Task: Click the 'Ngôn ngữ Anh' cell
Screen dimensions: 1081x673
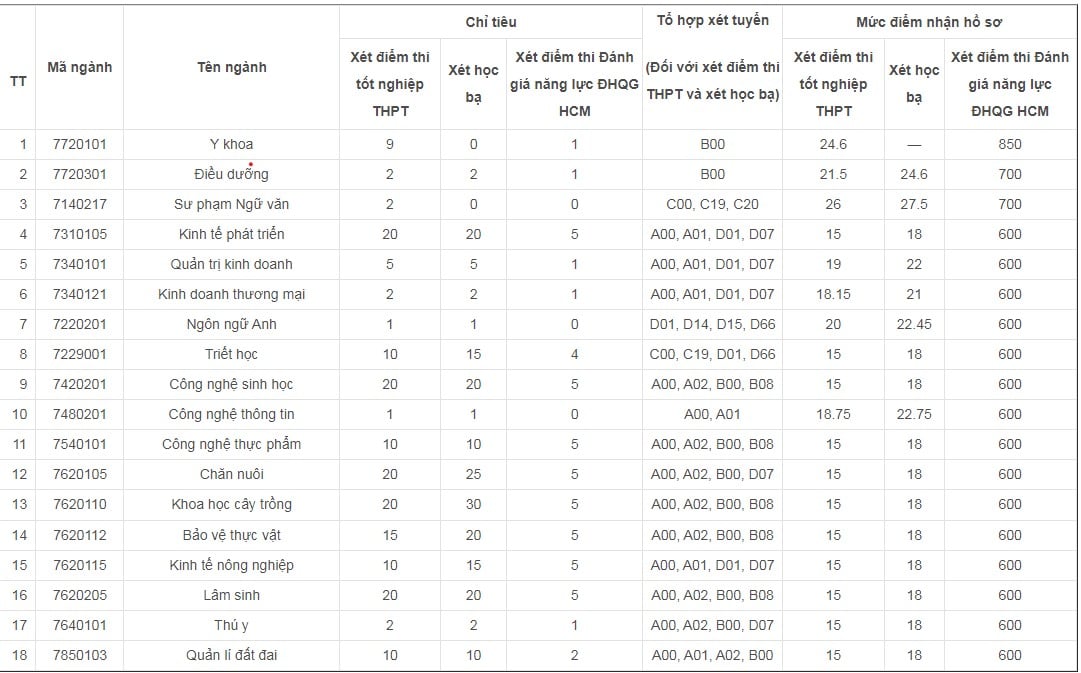Action: 232,324
